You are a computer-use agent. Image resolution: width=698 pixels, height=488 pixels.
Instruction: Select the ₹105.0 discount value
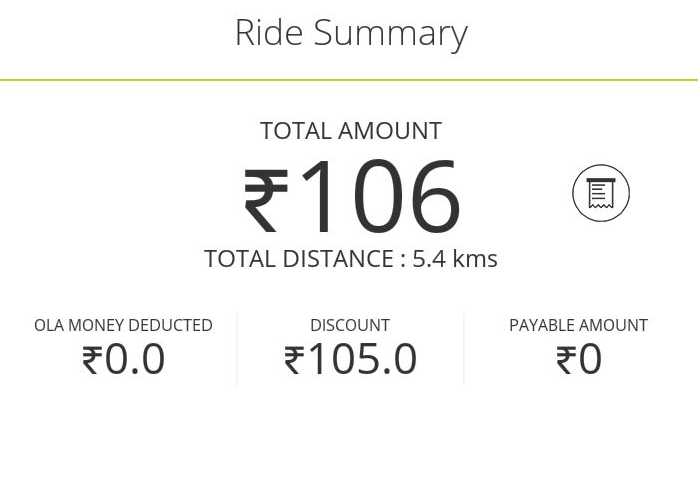tap(350, 358)
